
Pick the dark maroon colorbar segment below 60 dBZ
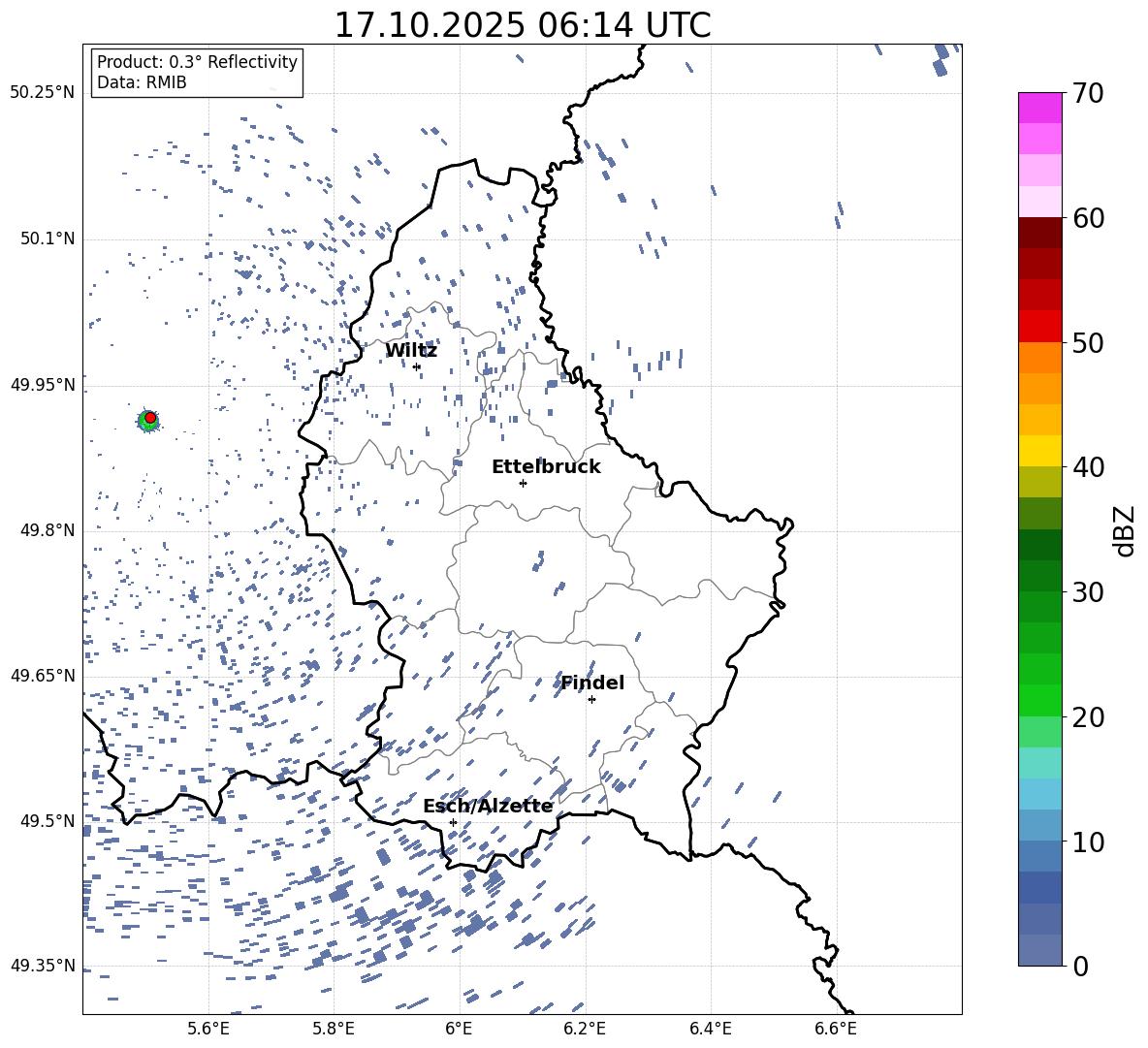[x=1040, y=233]
